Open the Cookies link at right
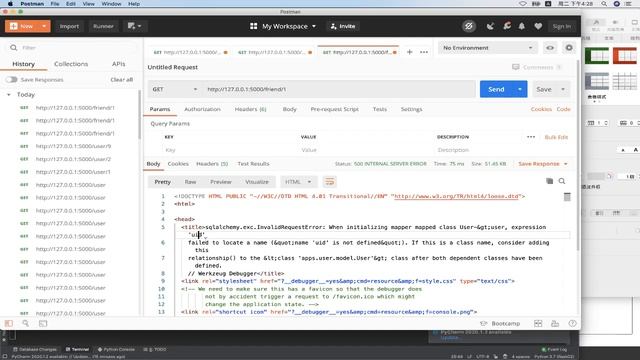The width and height of the screenshot is (640, 360). [x=541, y=109]
